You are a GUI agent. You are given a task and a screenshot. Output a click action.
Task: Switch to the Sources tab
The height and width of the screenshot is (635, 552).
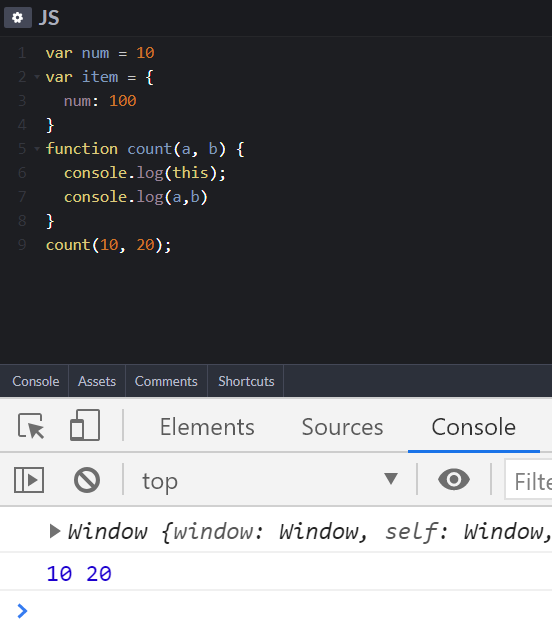[342, 427]
